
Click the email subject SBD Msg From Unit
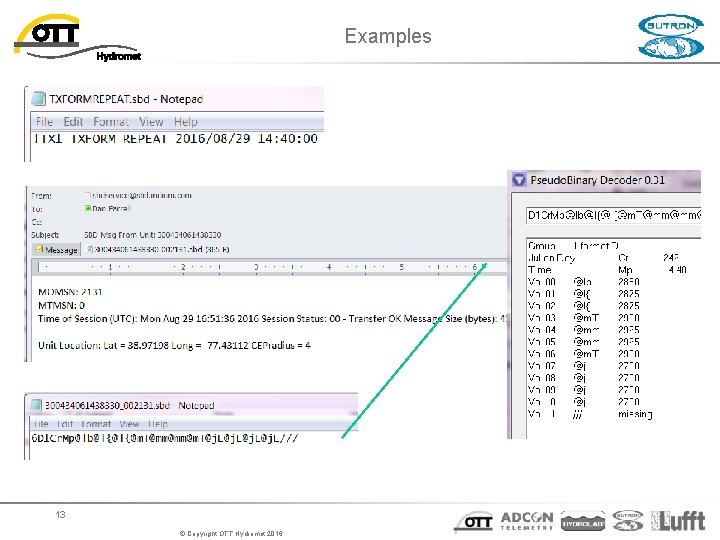click(x=152, y=235)
